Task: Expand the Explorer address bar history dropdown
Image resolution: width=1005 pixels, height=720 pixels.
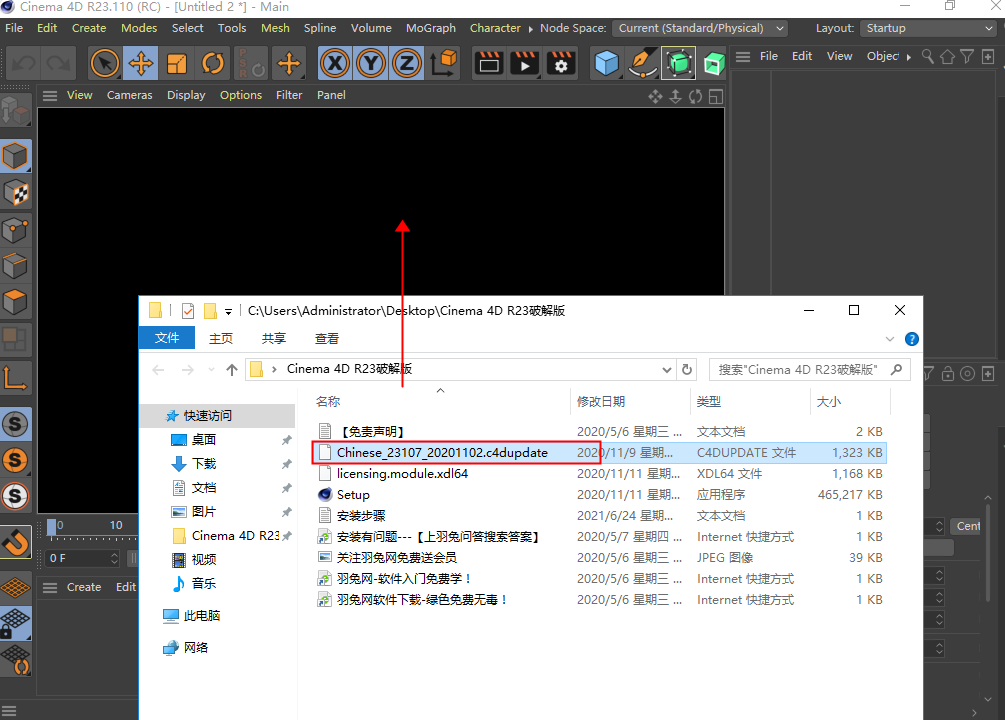Action: point(668,369)
